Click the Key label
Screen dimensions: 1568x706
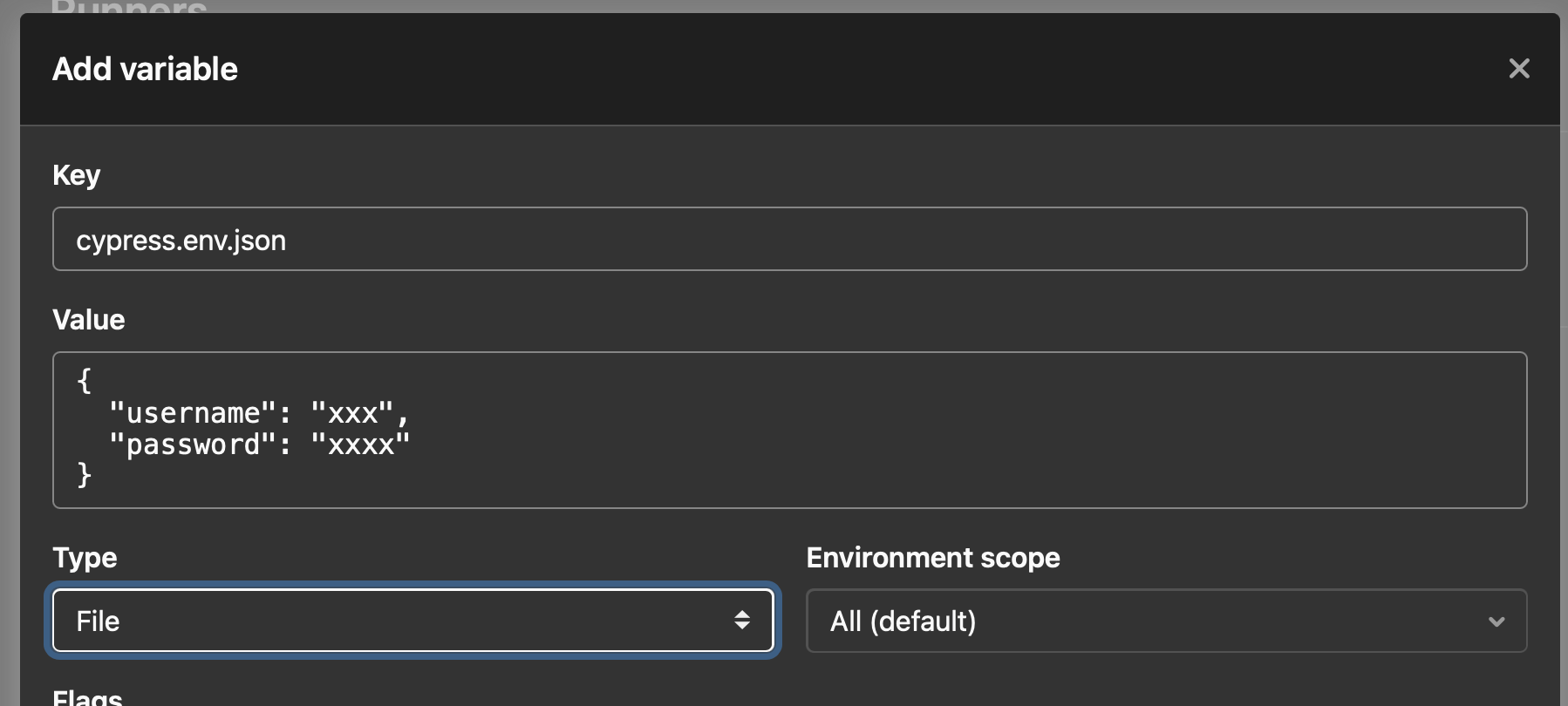tap(76, 175)
